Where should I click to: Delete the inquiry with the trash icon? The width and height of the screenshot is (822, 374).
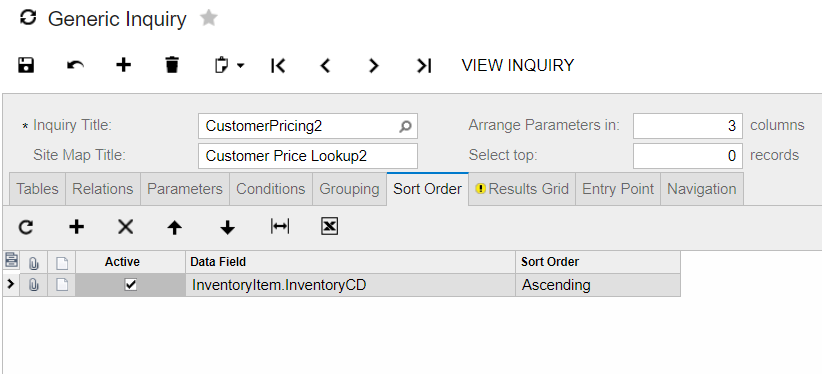pos(172,65)
